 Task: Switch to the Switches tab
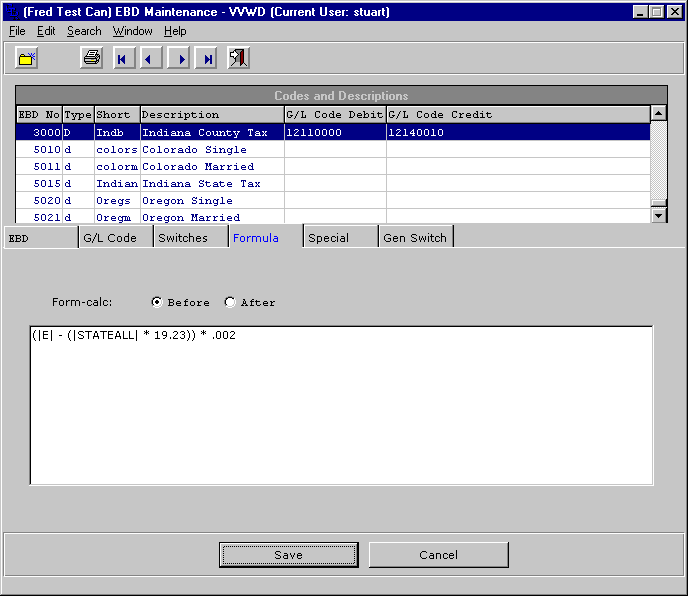[183, 238]
